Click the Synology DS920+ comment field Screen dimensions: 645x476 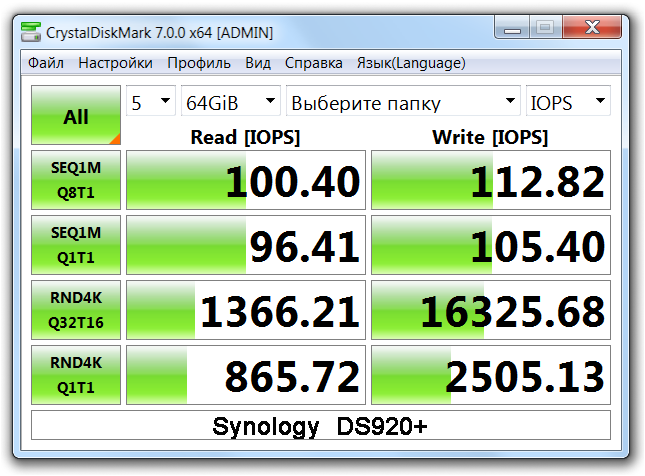pyautogui.click(x=321, y=425)
